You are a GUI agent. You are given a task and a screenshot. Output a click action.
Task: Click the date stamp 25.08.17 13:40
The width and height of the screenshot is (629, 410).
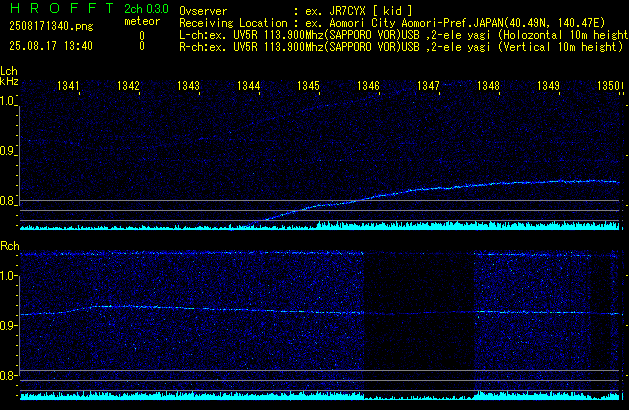51,46
